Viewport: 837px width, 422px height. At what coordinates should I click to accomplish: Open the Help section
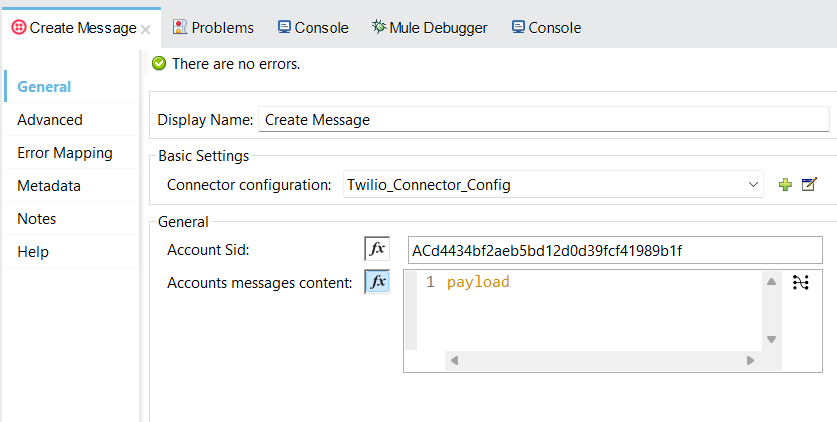[72, 252]
